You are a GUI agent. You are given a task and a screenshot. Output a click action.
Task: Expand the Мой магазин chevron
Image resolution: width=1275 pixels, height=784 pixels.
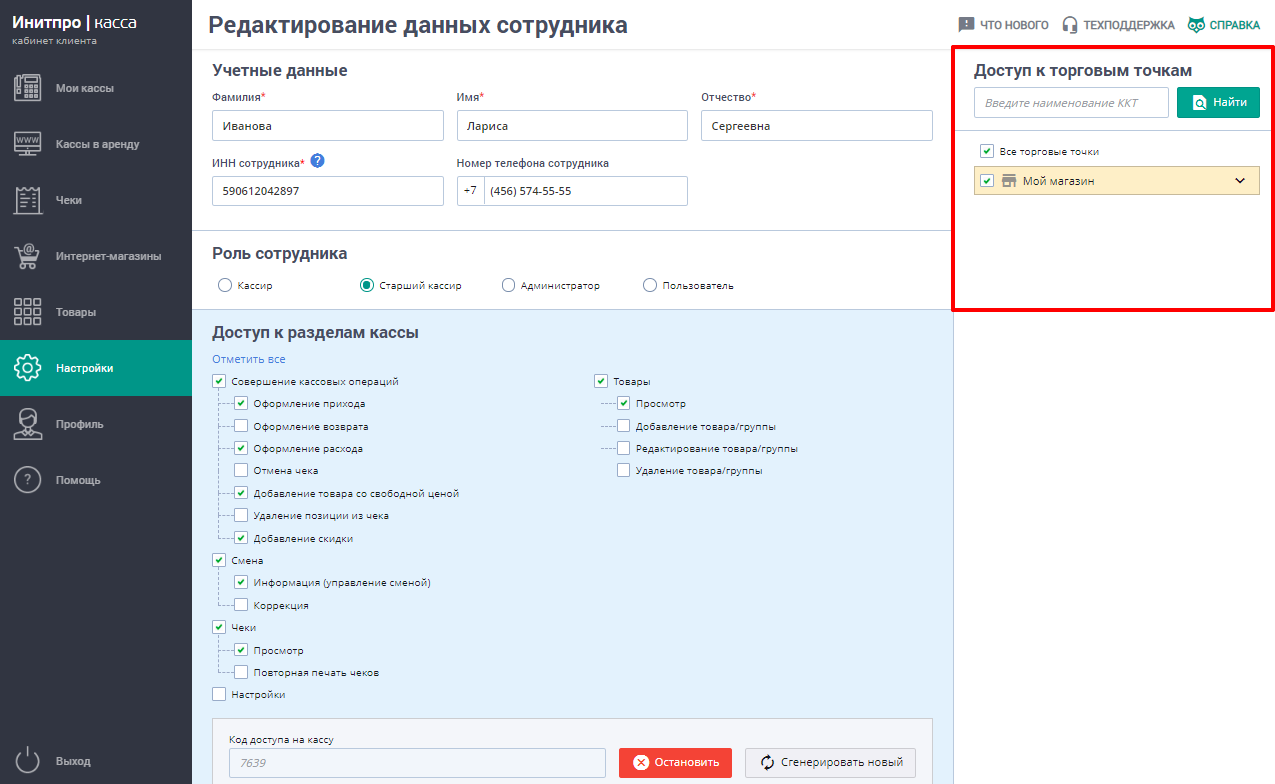1240,181
